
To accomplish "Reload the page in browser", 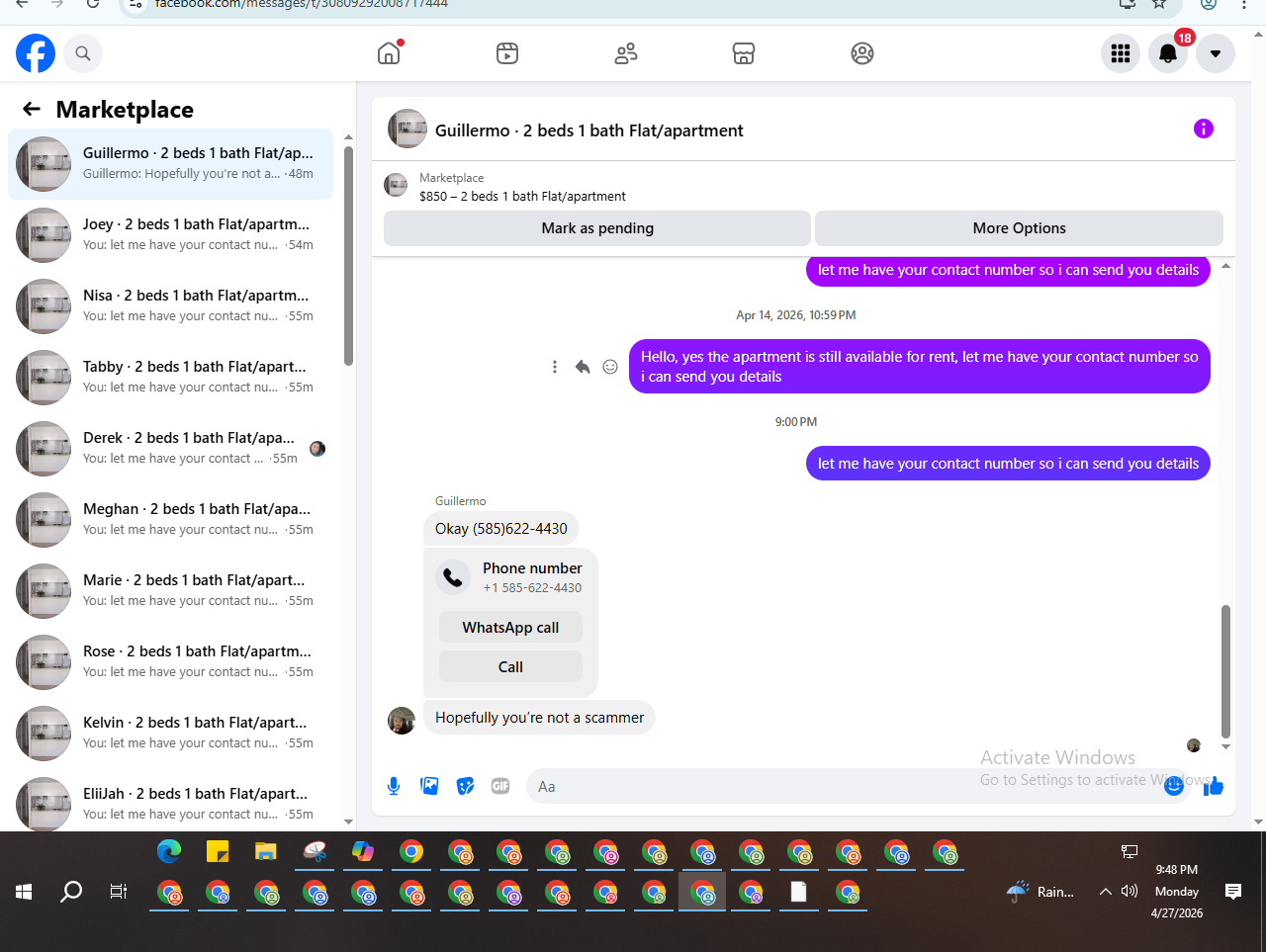I will (x=93, y=4).
